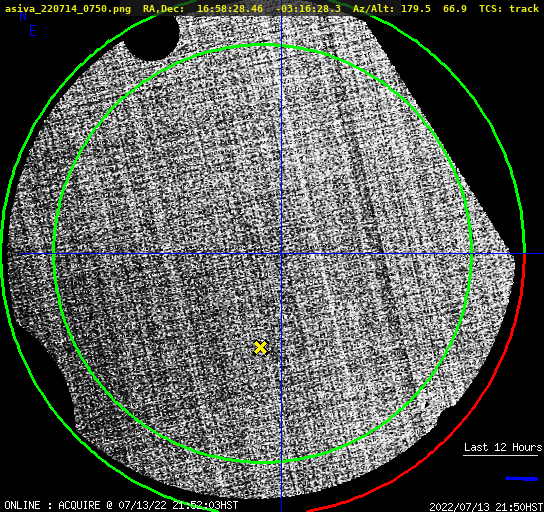Click the Dec value -03:16:28.3
The image size is (544, 512).
(308, 9)
